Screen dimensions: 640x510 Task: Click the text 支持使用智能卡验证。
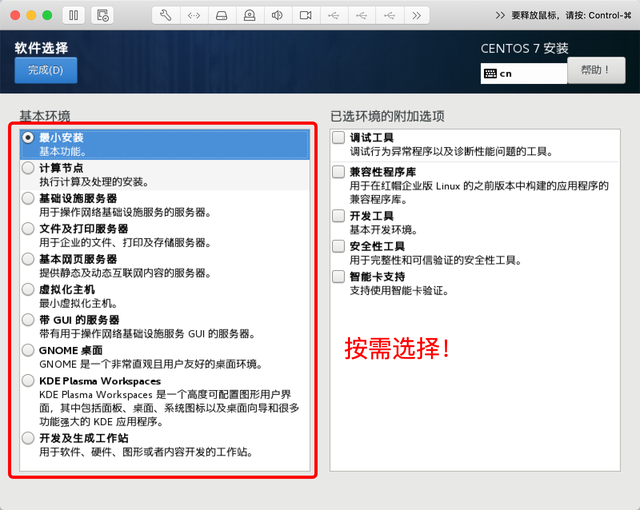399,291
